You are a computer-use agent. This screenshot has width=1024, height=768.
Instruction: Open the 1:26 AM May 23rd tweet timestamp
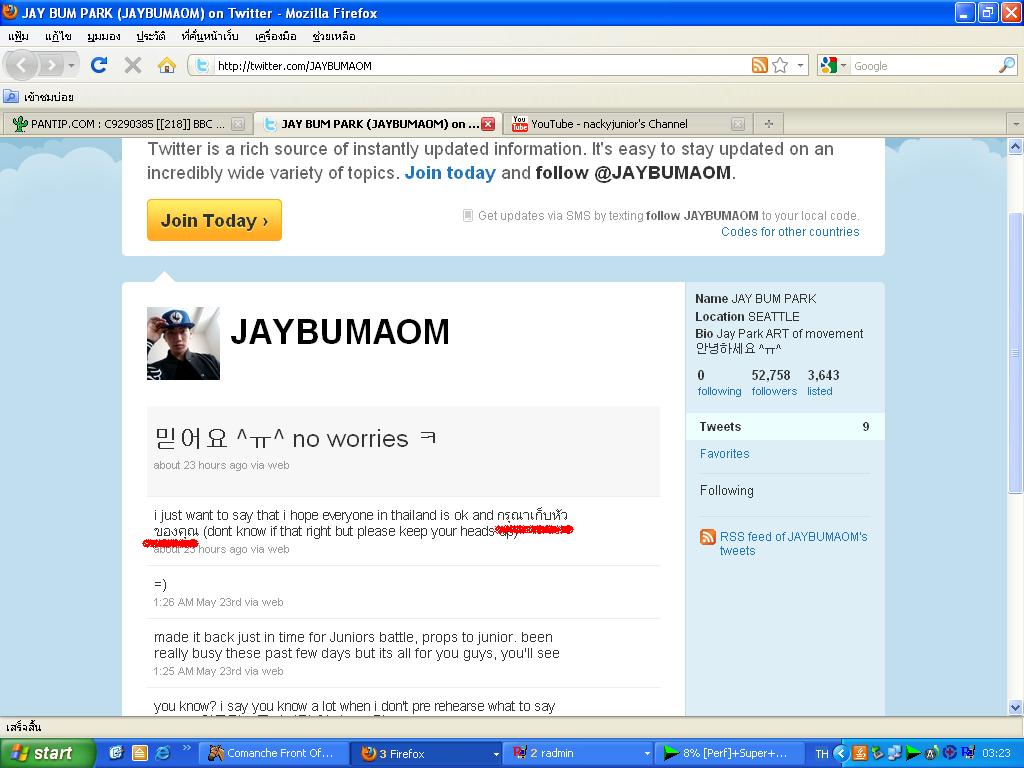coord(218,602)
